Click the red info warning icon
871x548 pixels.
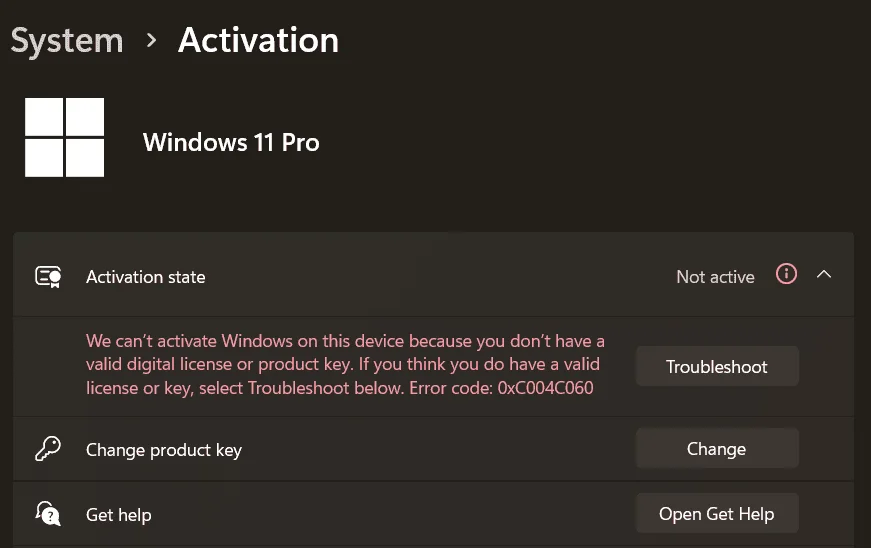tap(786, 274)
